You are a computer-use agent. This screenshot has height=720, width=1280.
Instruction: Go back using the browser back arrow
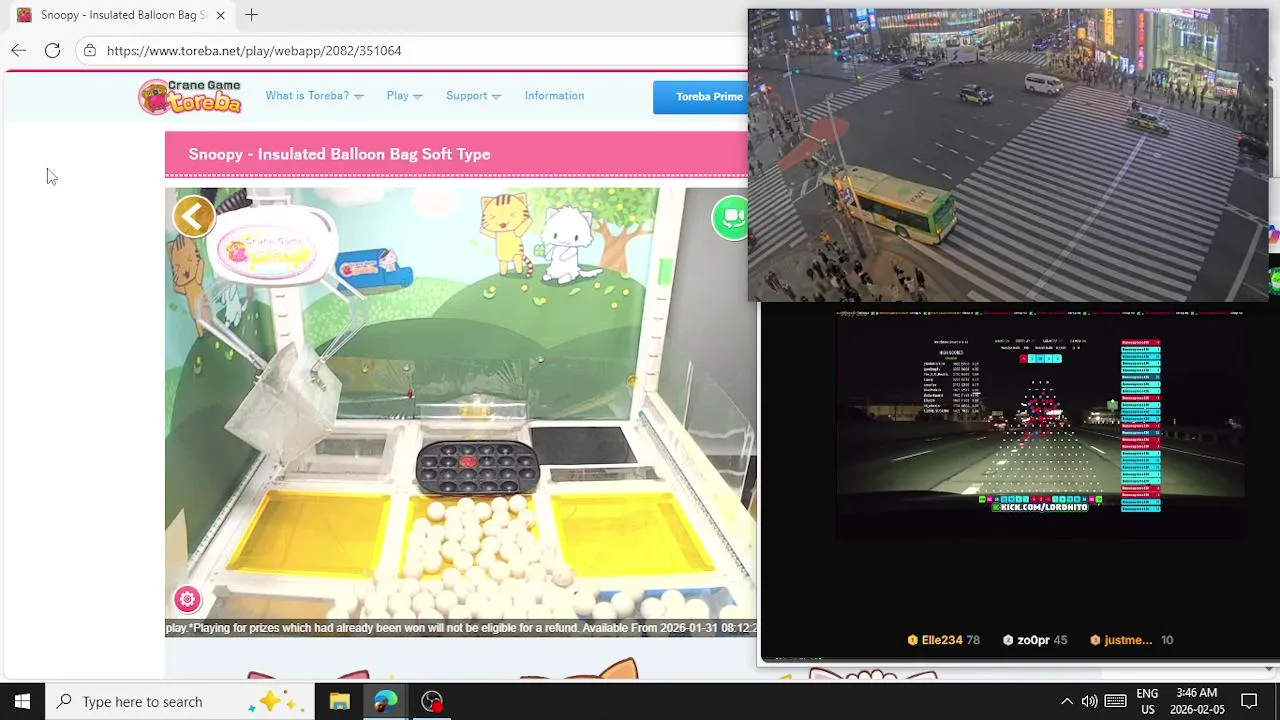tap(19, 50)
